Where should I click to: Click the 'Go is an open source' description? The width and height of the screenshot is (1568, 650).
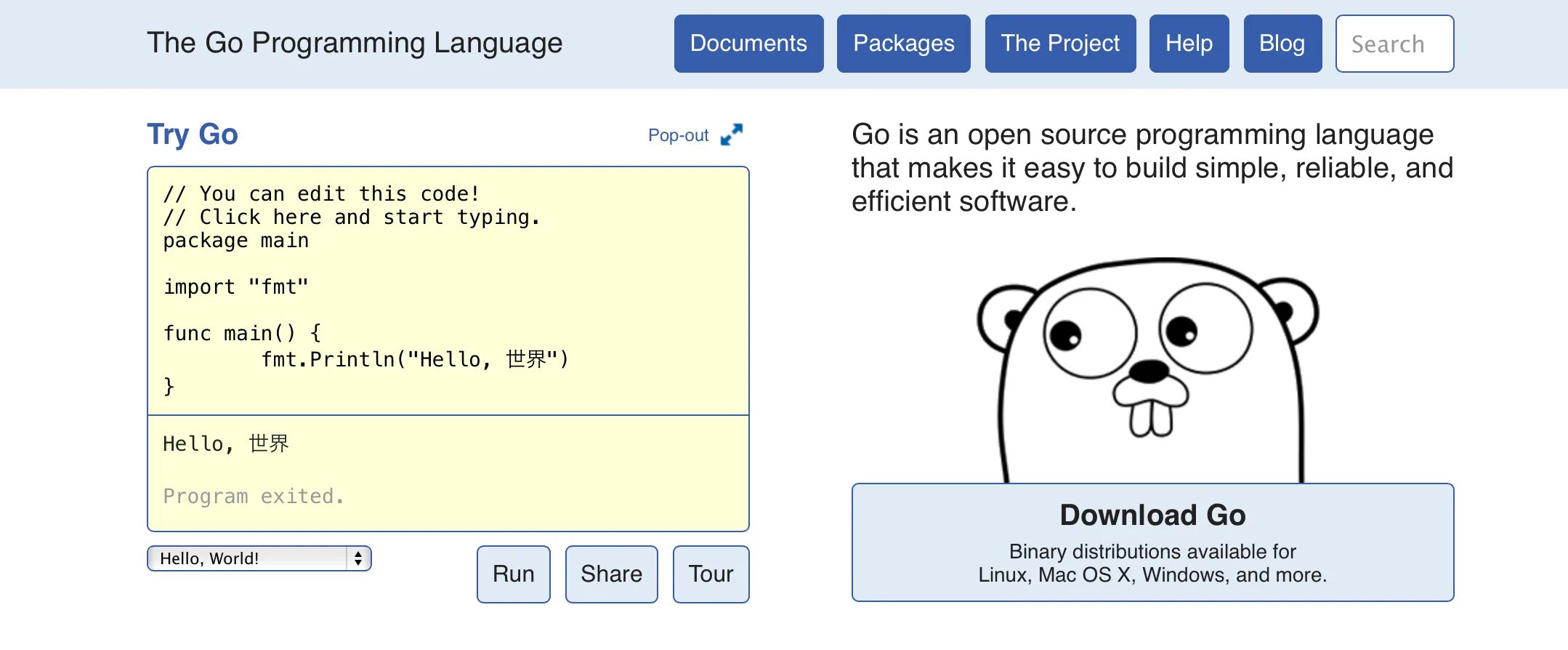(1152, 168)
